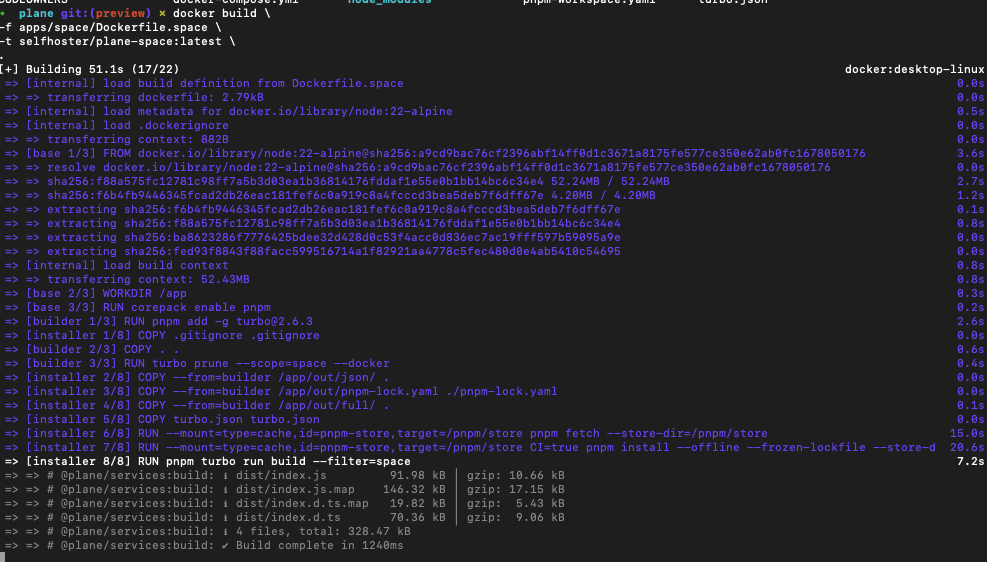Click the '7.2s' duration of installer 8/8

[x=971, y=461]
